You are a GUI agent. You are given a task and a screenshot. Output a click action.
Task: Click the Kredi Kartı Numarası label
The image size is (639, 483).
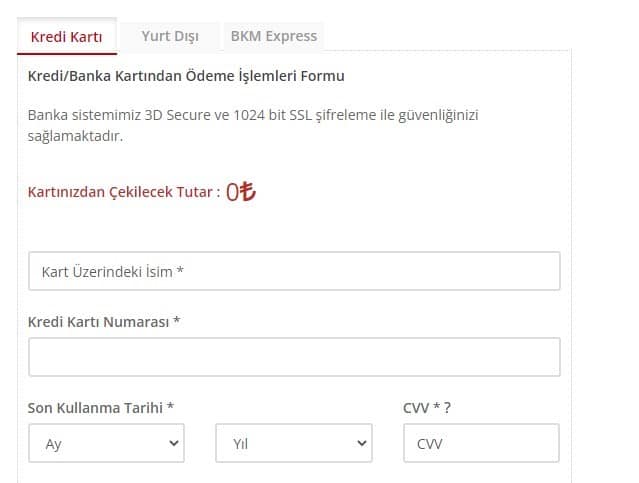pos(104,321)
